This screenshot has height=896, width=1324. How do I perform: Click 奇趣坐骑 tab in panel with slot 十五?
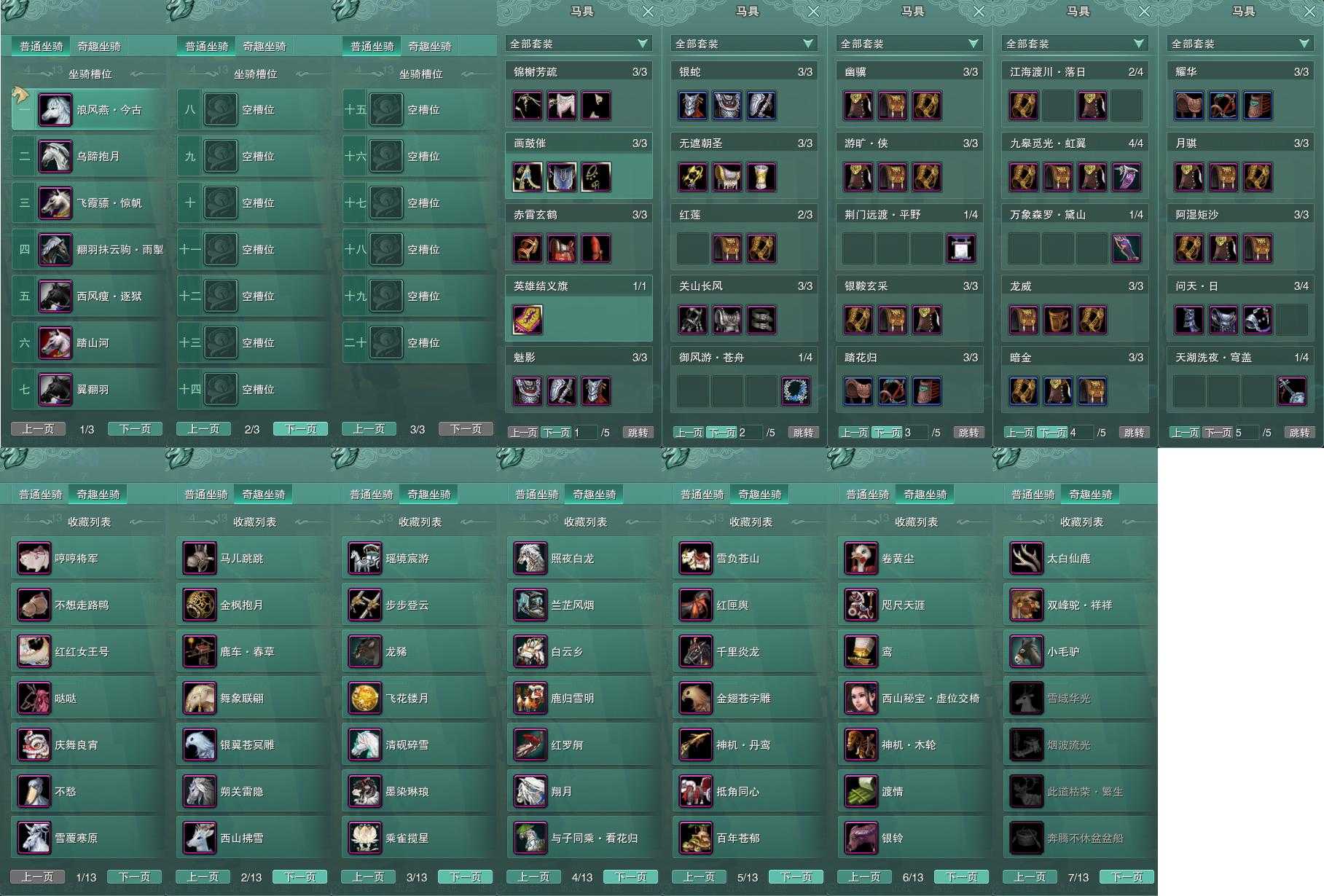tap(430, 46)
